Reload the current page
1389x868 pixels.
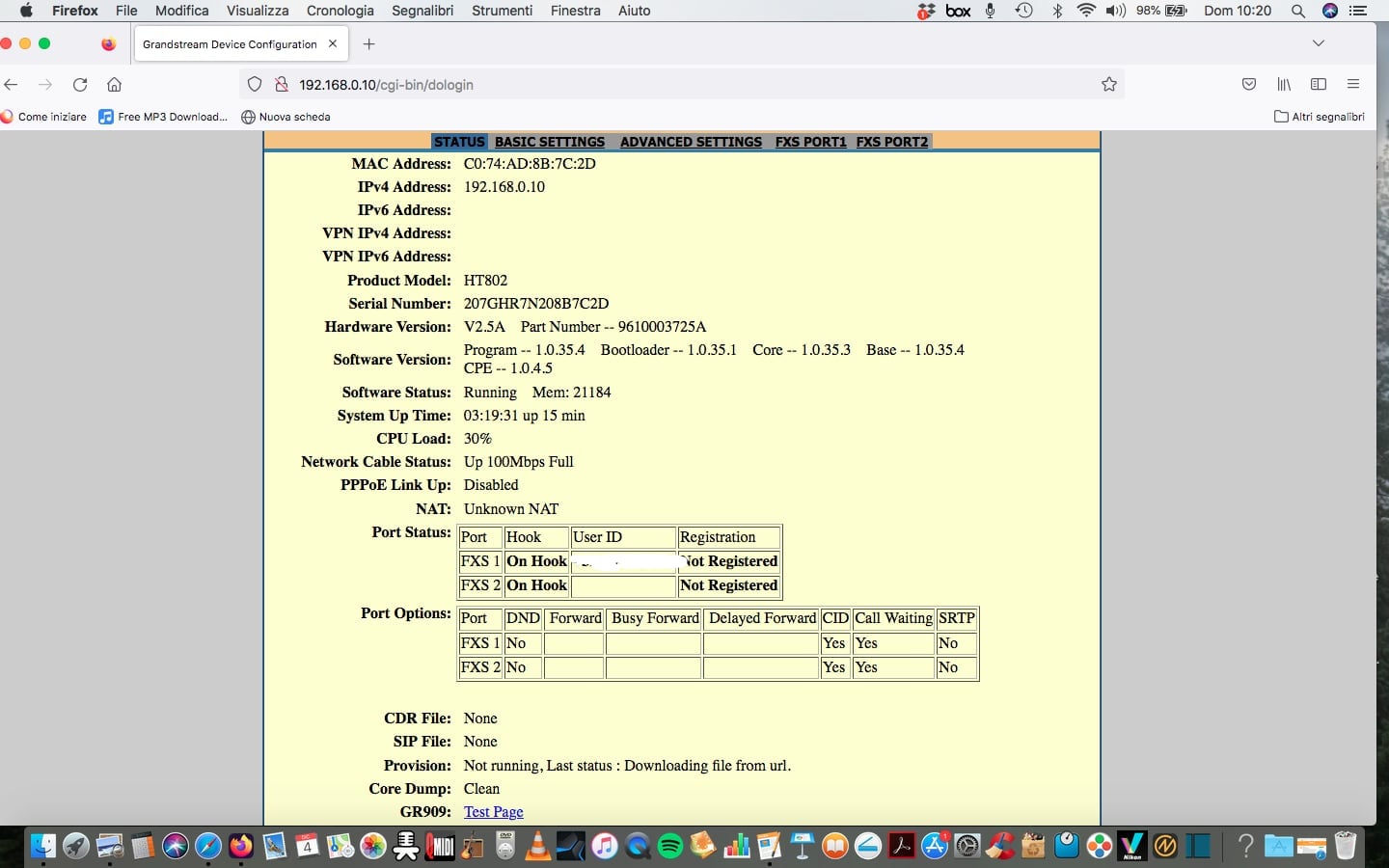[x=80, y=85]
